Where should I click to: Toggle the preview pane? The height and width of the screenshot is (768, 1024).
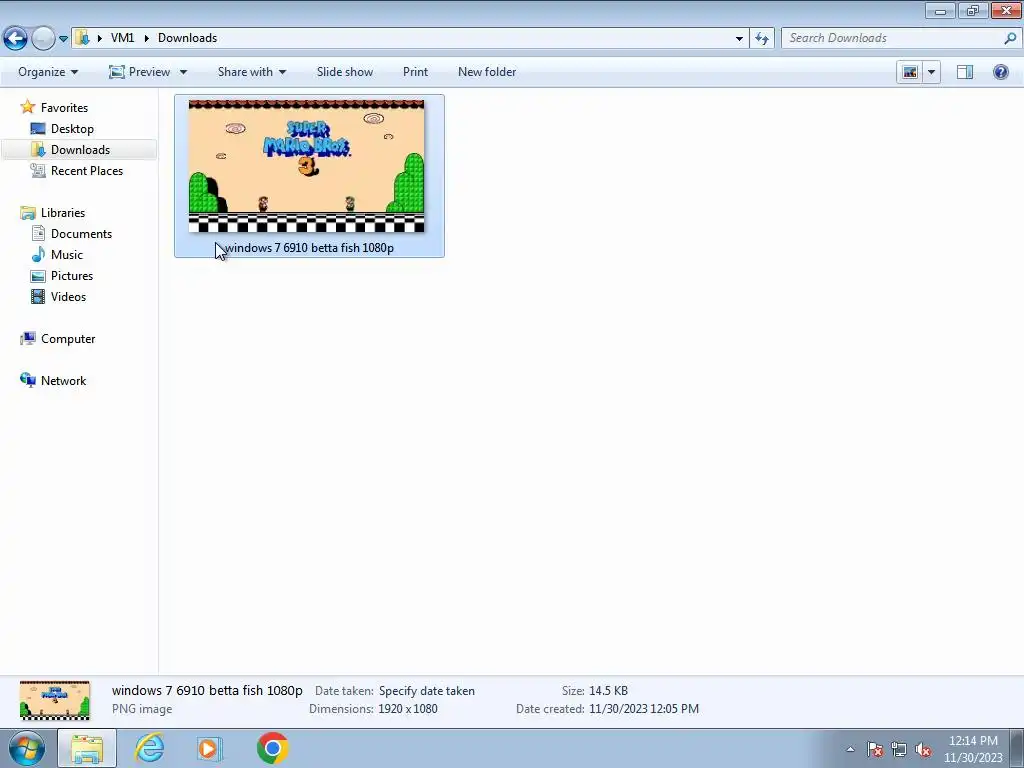coord(965,72)
